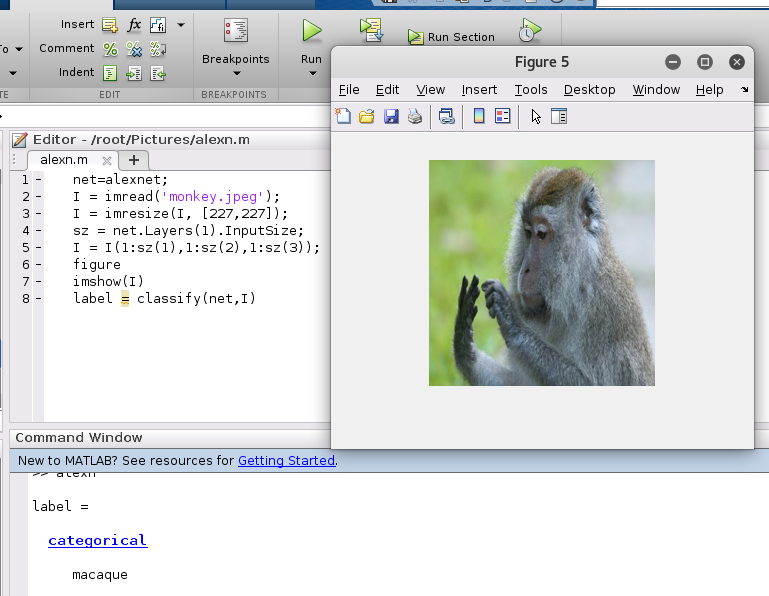Open the Getting Started link

(x=286, y=461)
